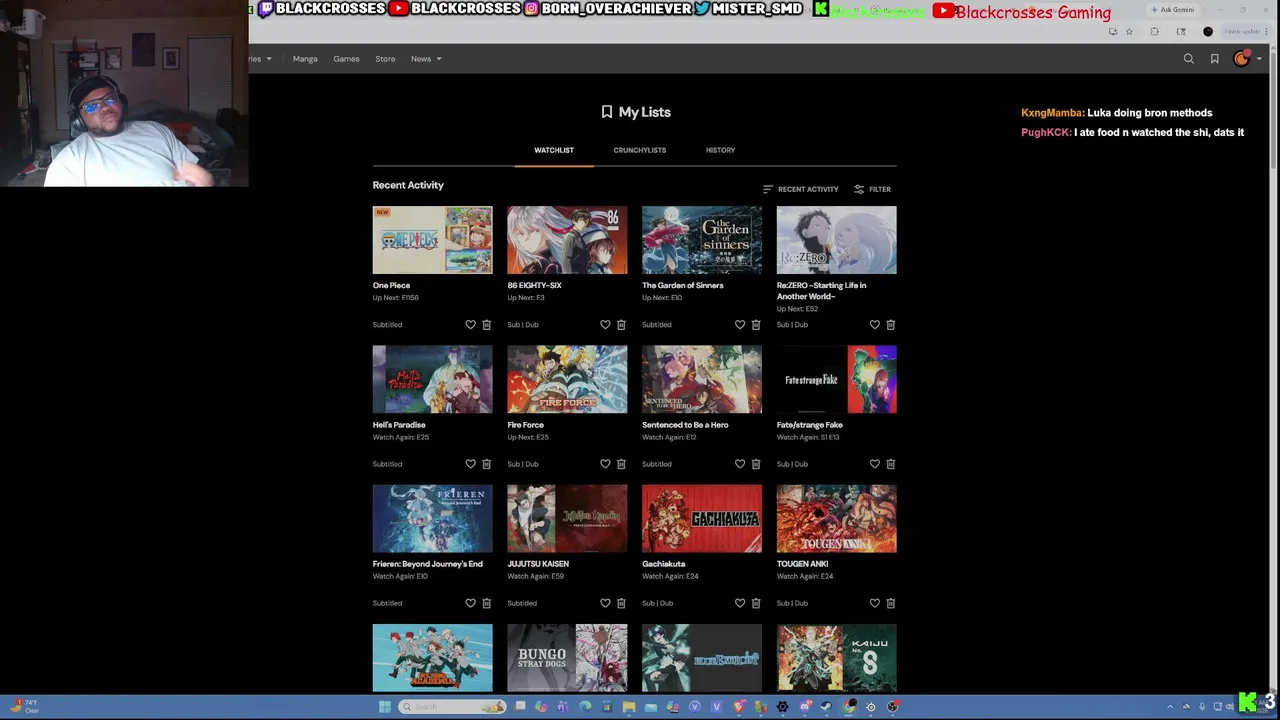Open Discord from the taskbar

pyautogui.click(x=806, y=707)
